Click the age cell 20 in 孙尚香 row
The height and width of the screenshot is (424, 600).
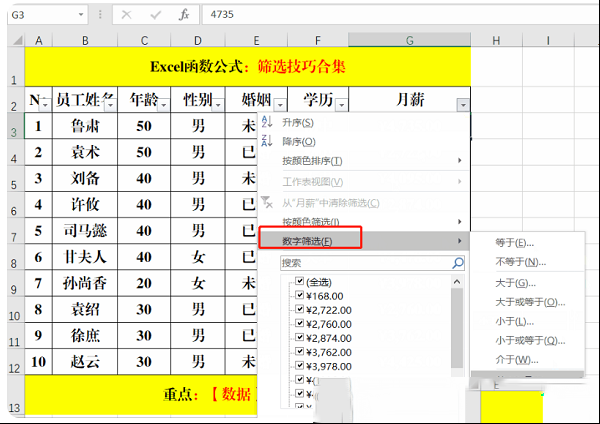(x=144, y=283)
